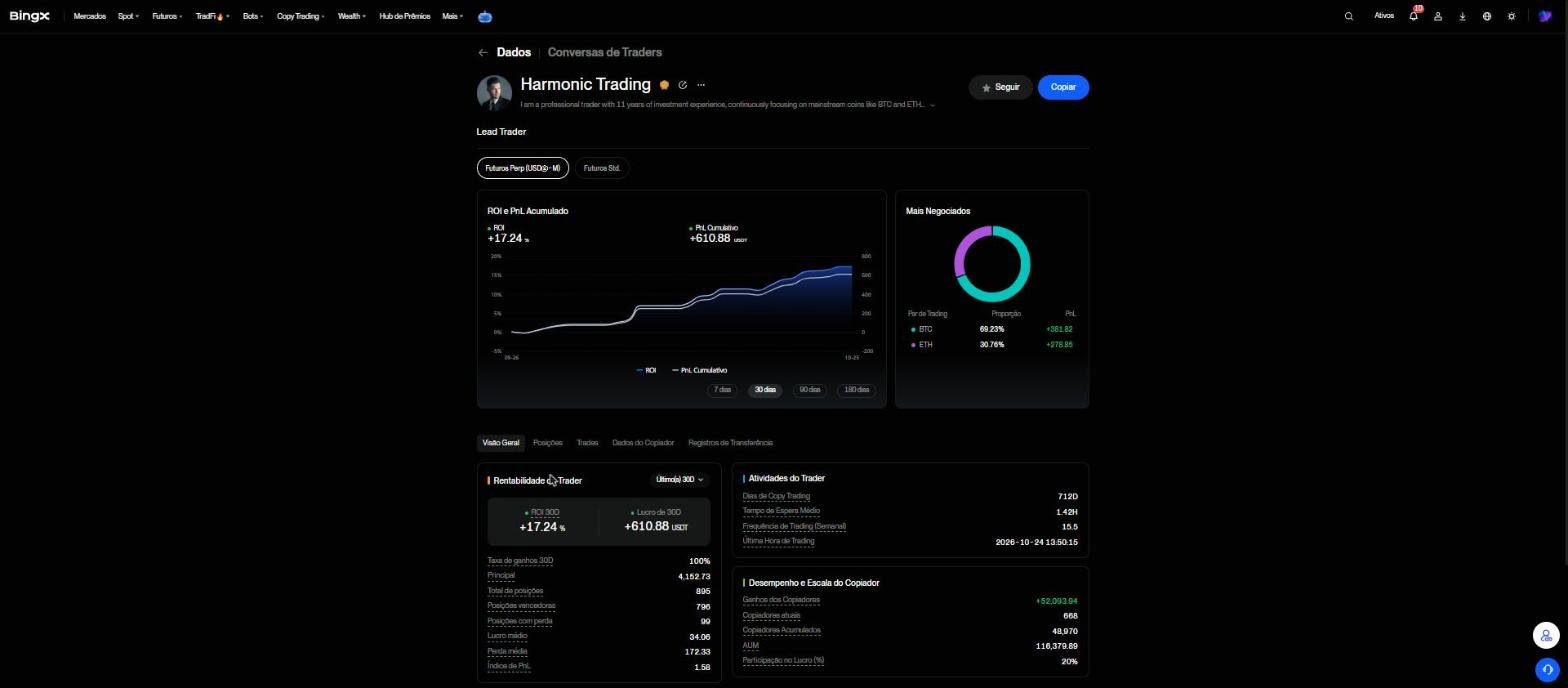Open the Registros de Transferência tab
This screenshot has width=1568, height=688.
coord(730,442)
